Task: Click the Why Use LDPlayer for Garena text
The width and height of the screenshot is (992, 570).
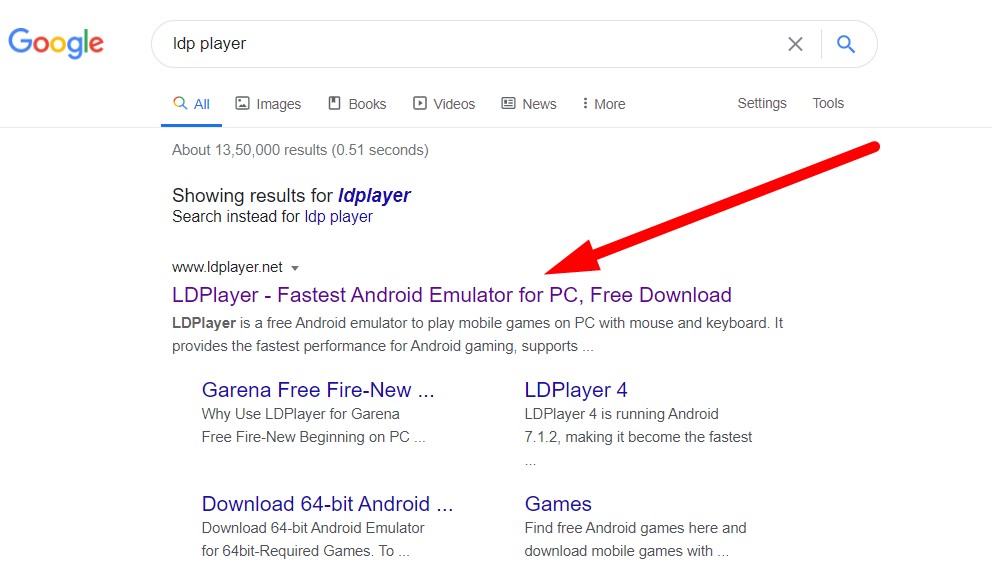Action: tap(314, 425)
